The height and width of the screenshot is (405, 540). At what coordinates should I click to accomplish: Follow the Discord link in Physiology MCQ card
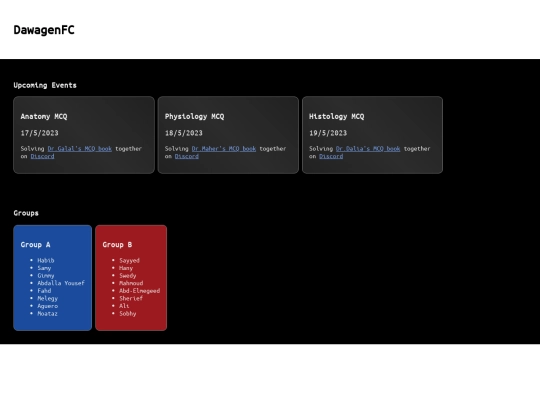[x=187, y=156]
